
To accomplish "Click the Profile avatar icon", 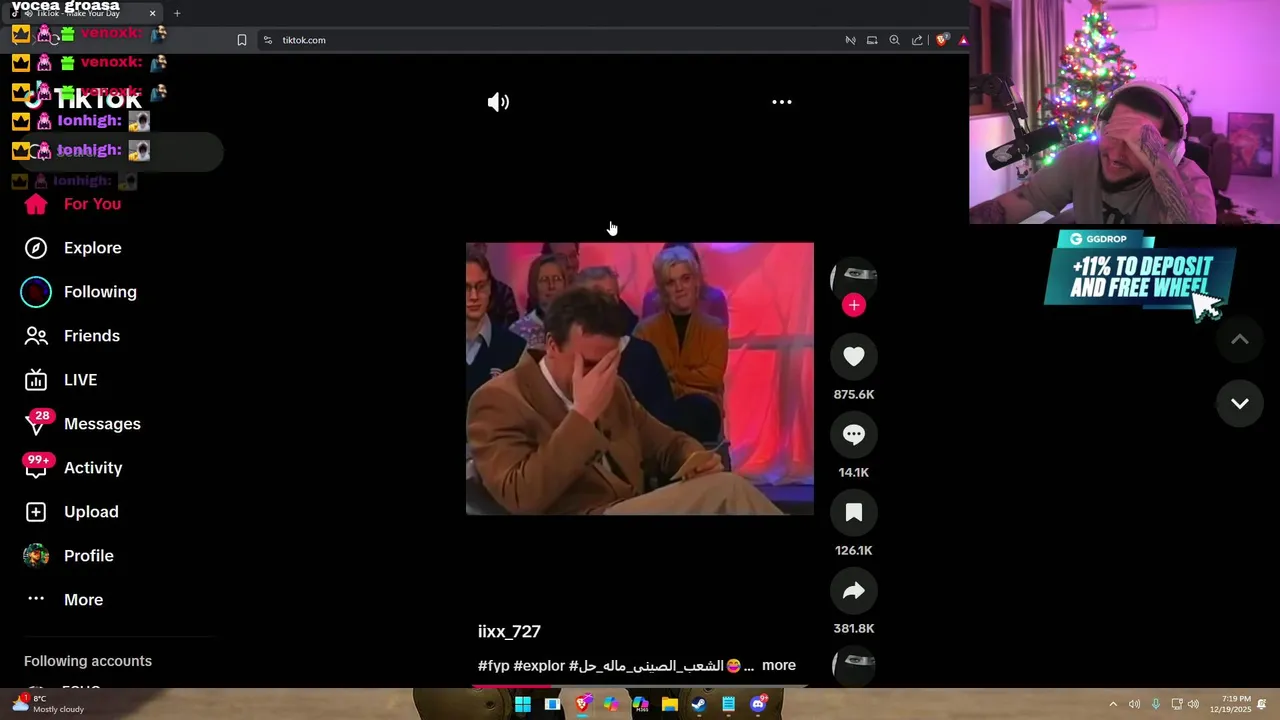I will (36, 556).
